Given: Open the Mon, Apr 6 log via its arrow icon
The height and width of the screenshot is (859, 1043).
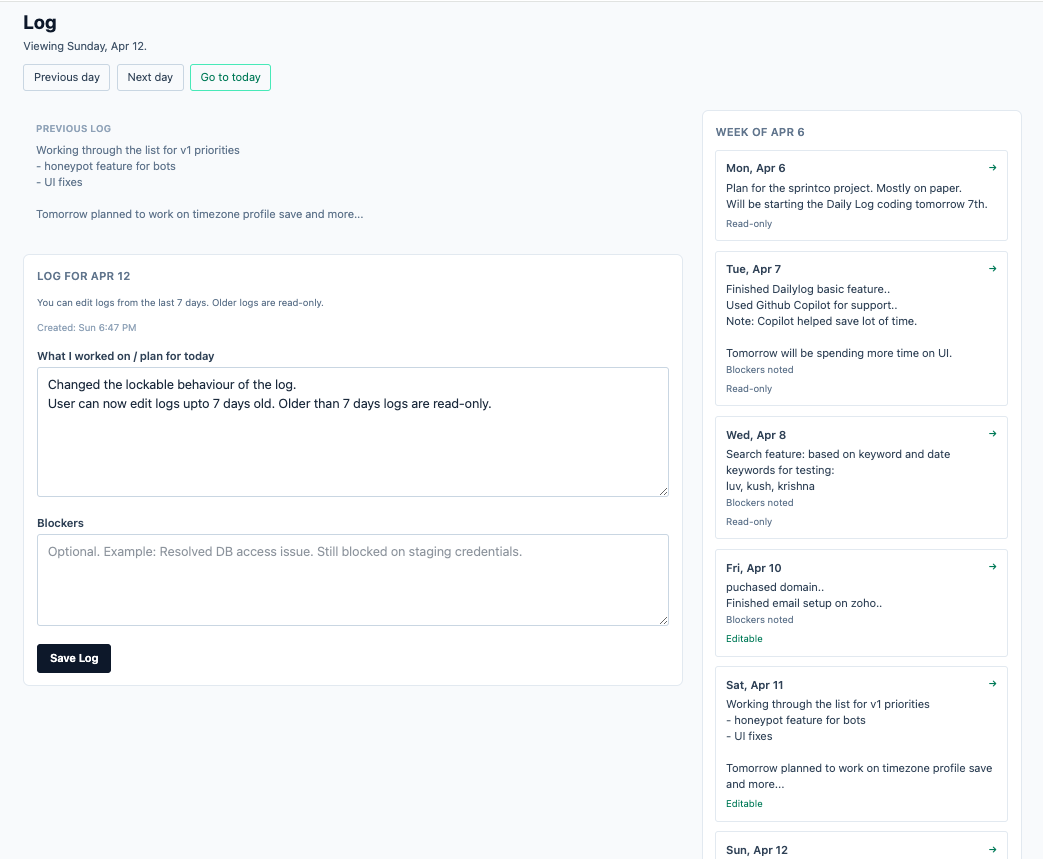Looking at the screenshot, I should click(x=992, y=167).
